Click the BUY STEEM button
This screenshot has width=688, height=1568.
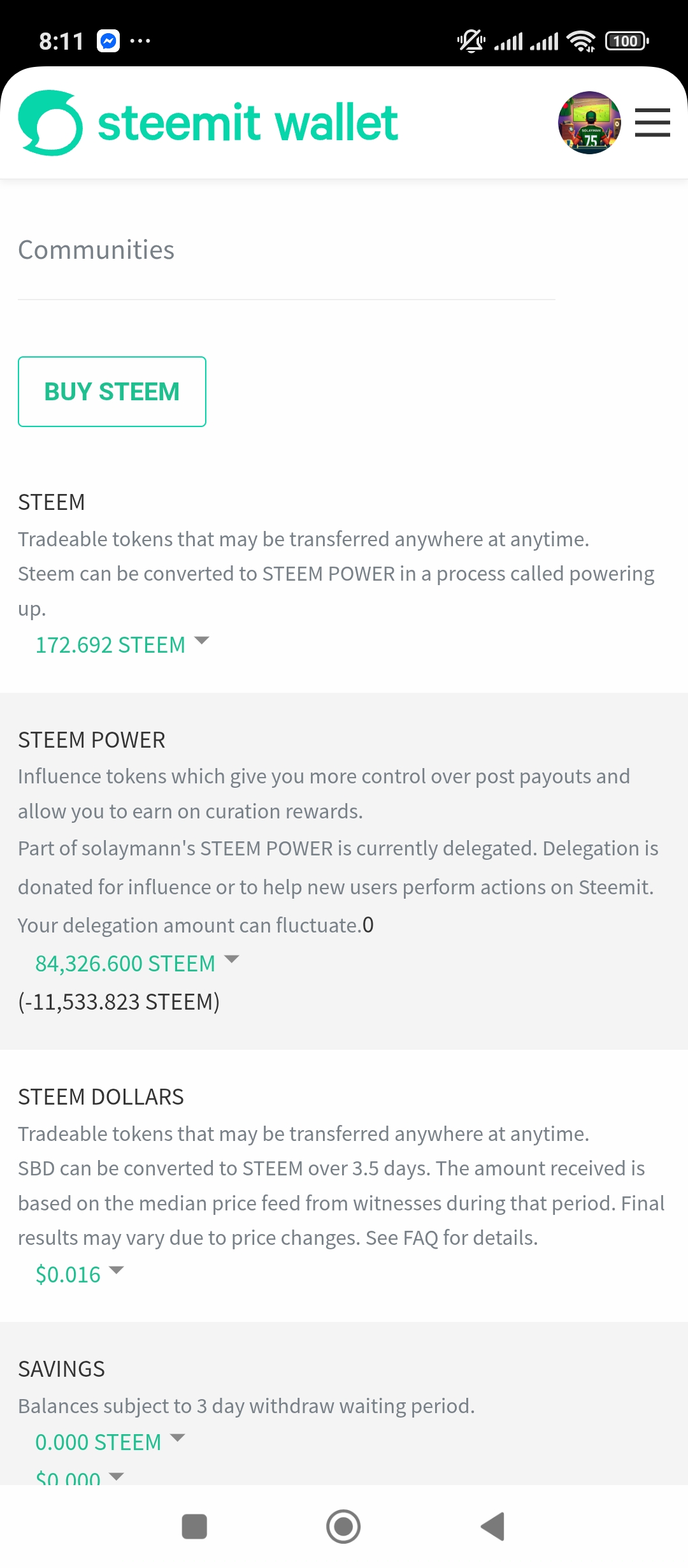click(x=112, y=391)
